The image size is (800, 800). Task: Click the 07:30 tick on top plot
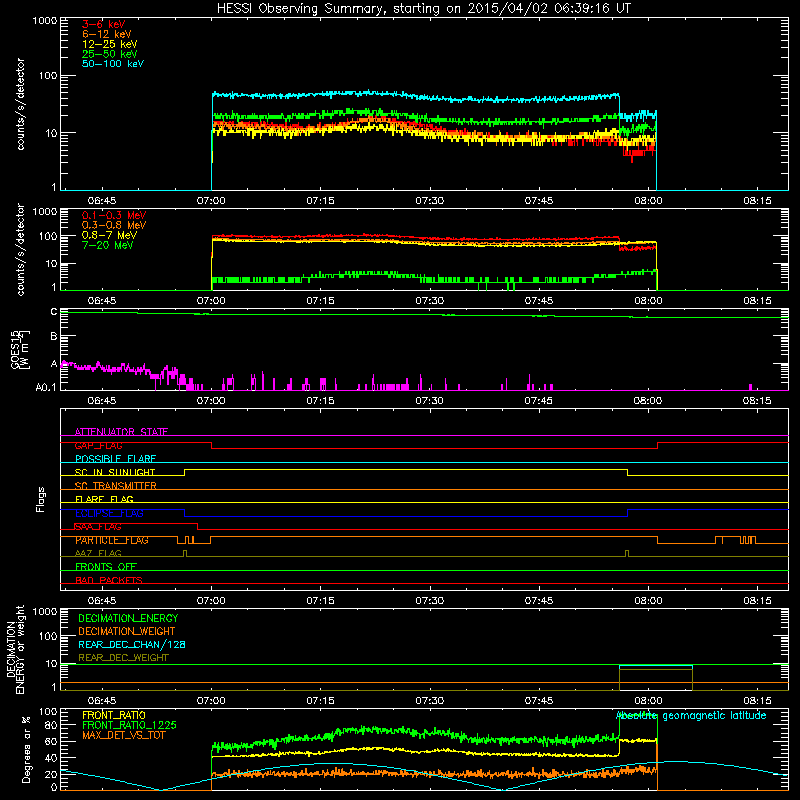[x=430, y=201]
